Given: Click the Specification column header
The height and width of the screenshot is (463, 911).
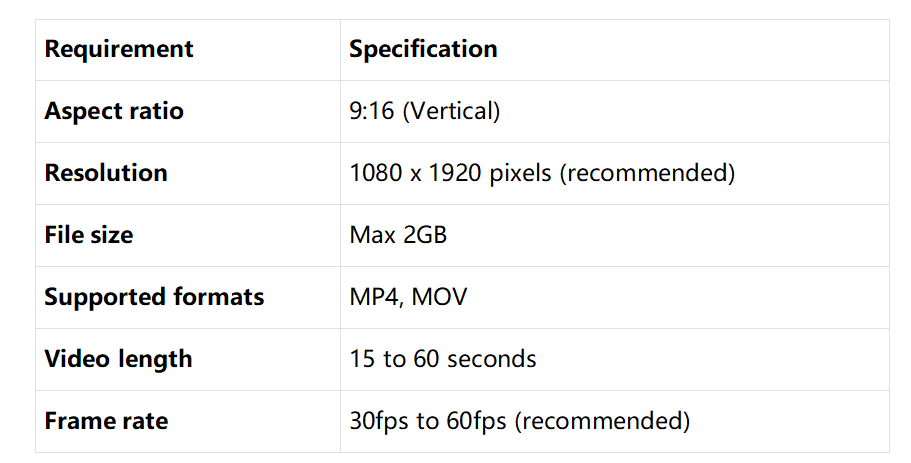Looking at the screenshot, I should coord(423,49).
